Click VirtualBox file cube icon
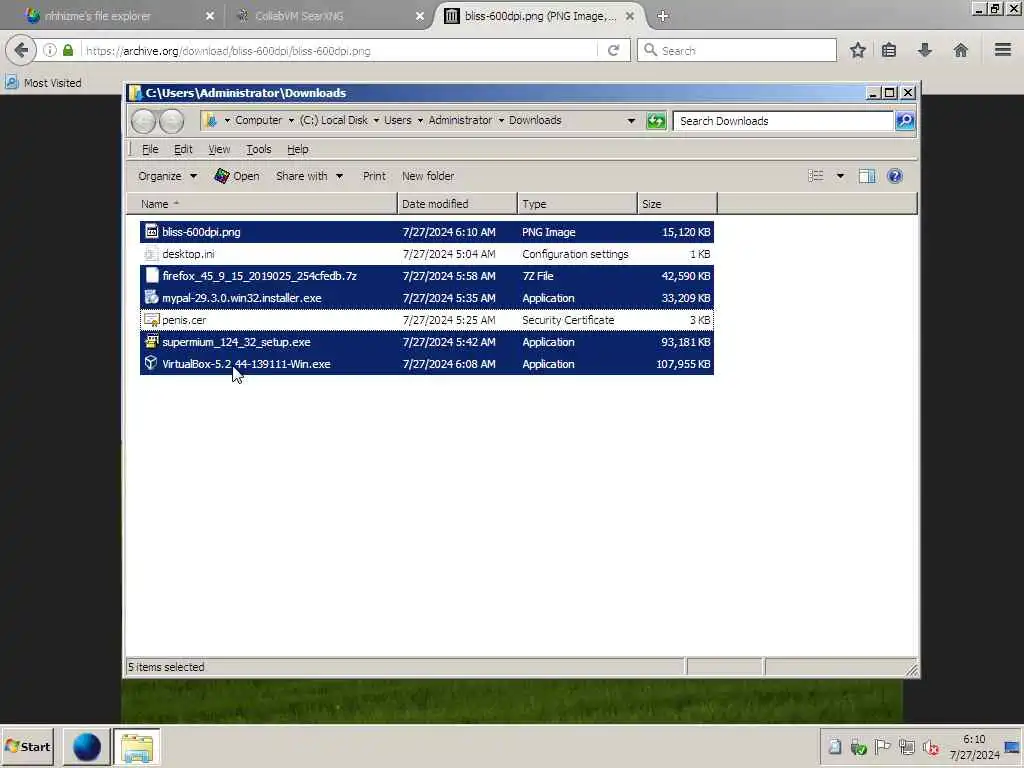1024x768 pixels. coord(151,363)
